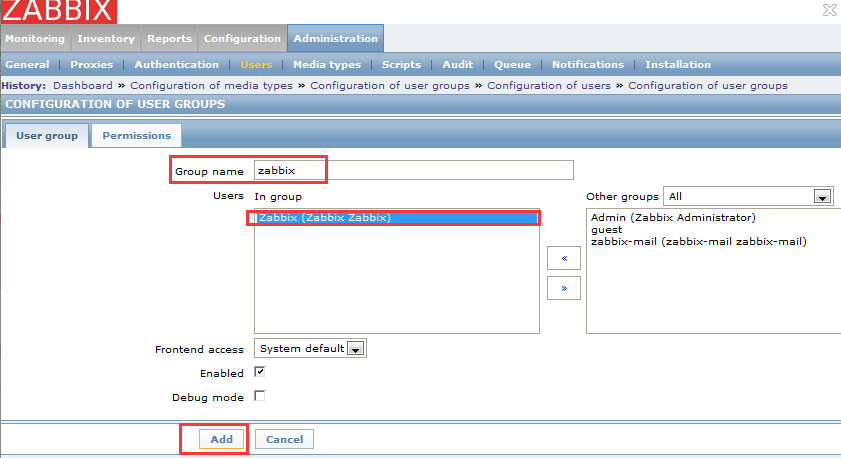841x458 pixels.
Task: Open the Authentication submenu
Action: tap(176, 65)
